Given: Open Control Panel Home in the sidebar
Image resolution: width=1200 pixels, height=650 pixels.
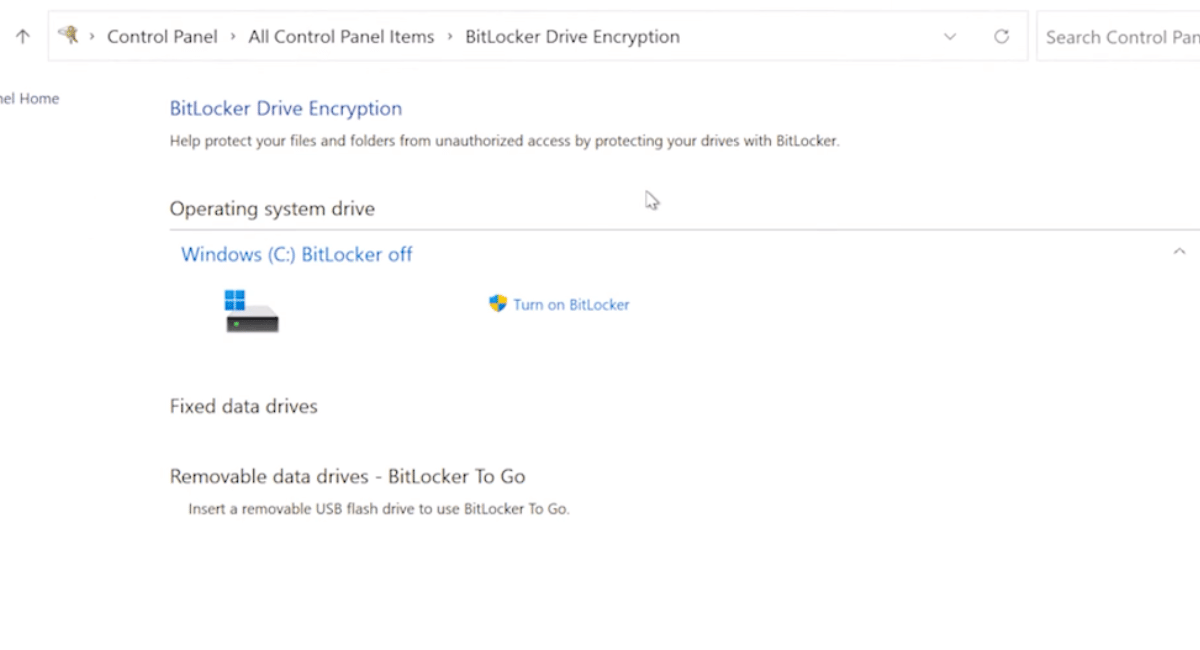Looking at the screenshot, I should [30, 99].
